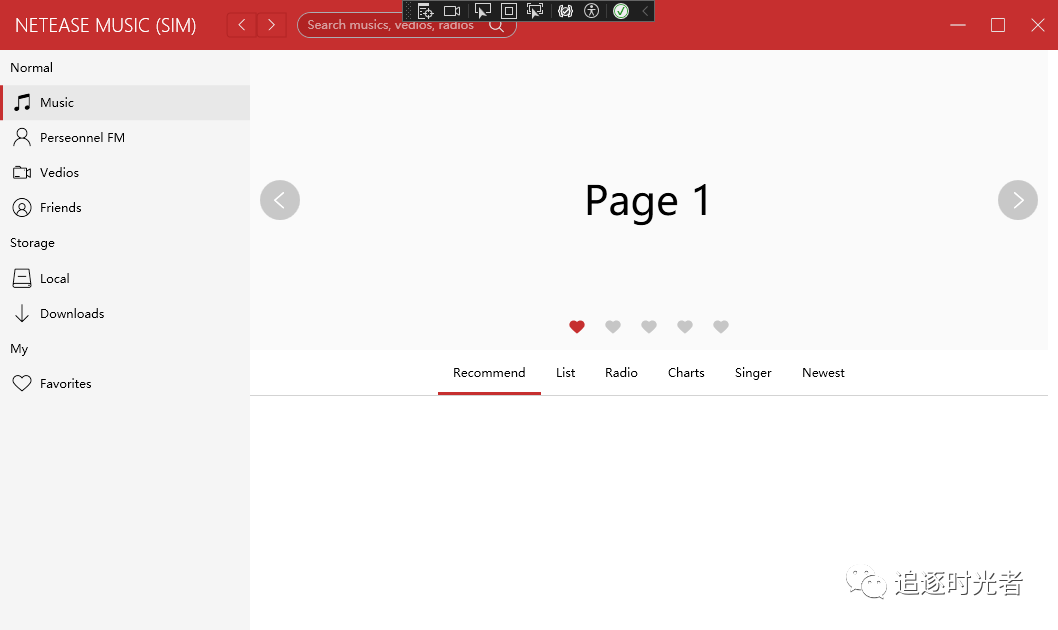
Task: Open Downloads in the sidebar
Action: pos(125,314)
